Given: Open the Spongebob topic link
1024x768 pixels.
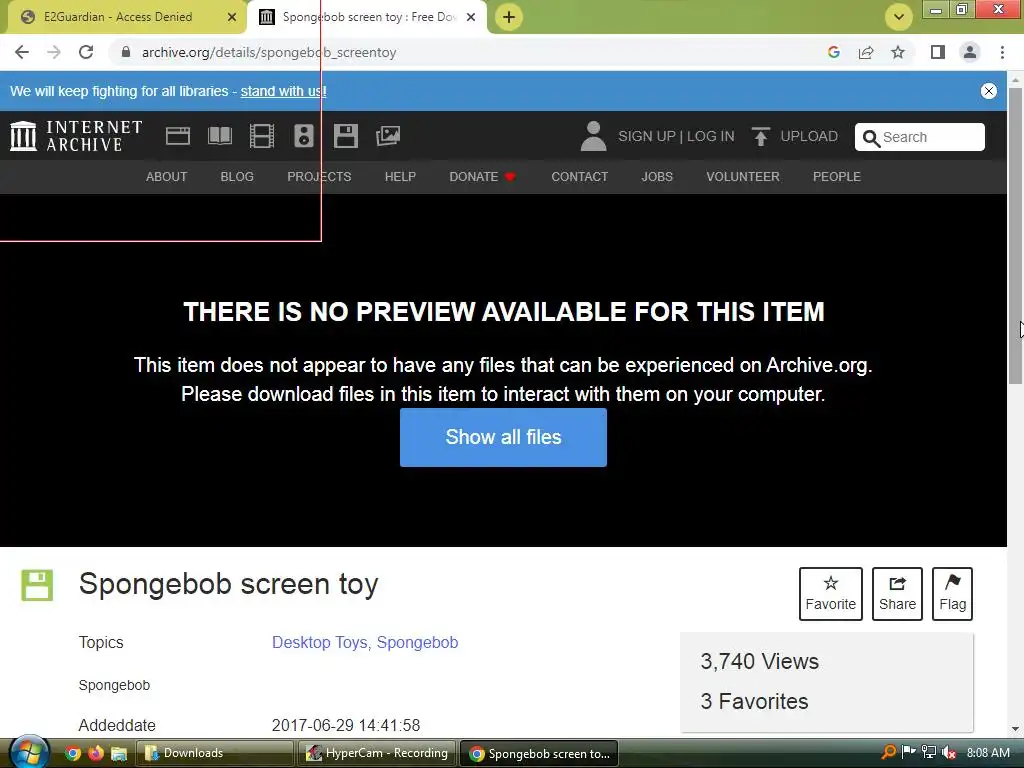Looking at the screenshot, I should pyautogui.click(x=417, y=642).
